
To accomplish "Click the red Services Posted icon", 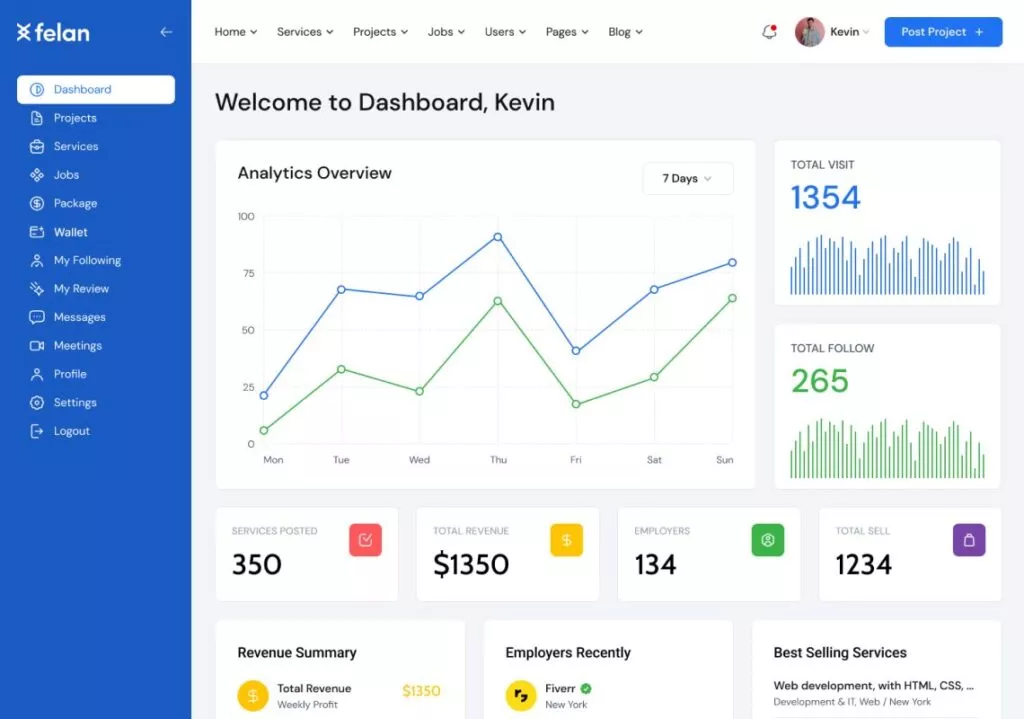I will (365, 540).
